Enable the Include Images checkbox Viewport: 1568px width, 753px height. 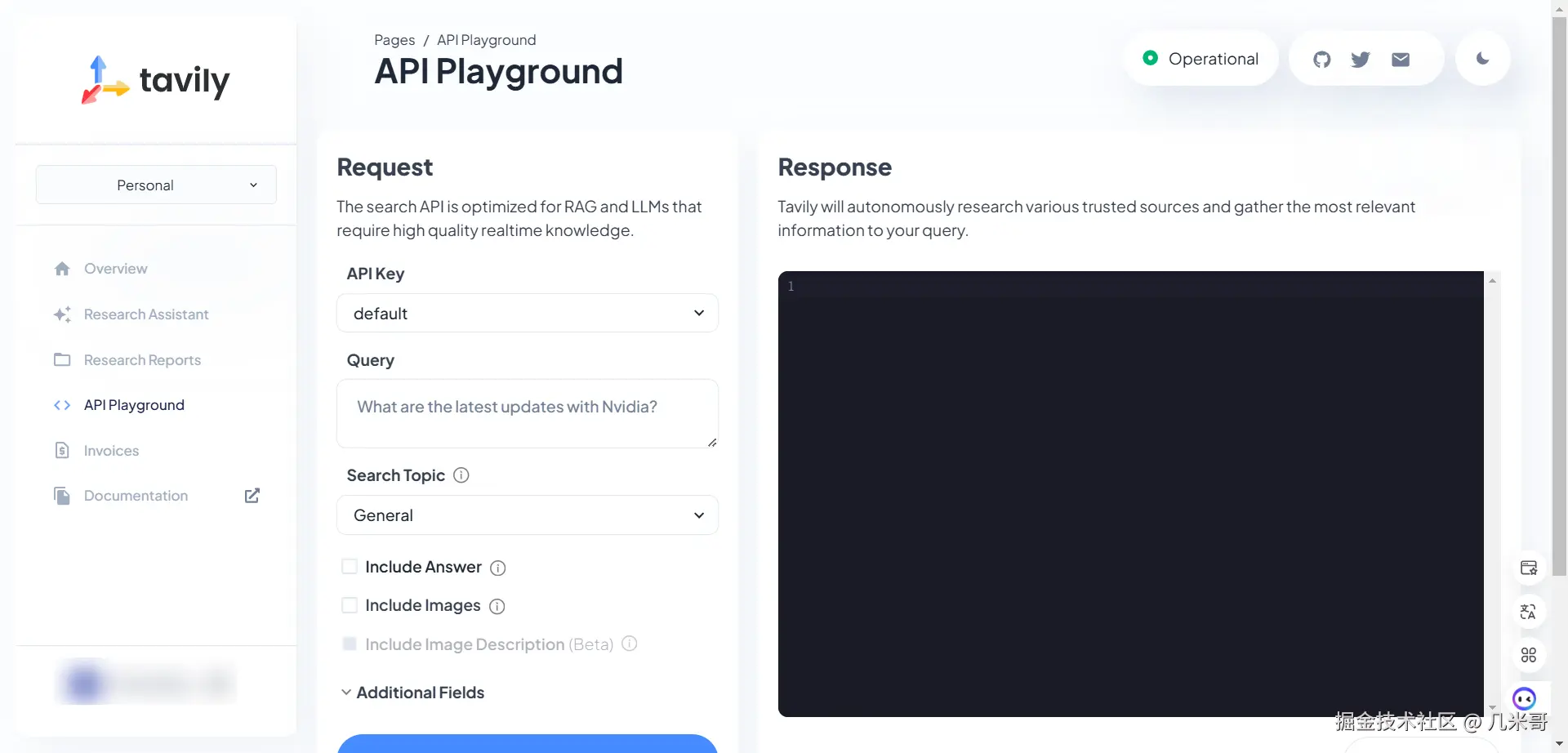pos(350,604)
